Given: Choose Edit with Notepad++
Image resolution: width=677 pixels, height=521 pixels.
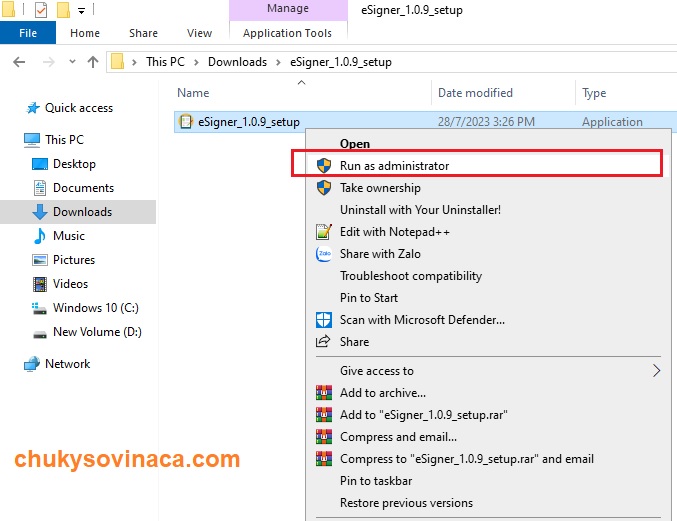Looking at the screenshot, I should click(488, 232).
